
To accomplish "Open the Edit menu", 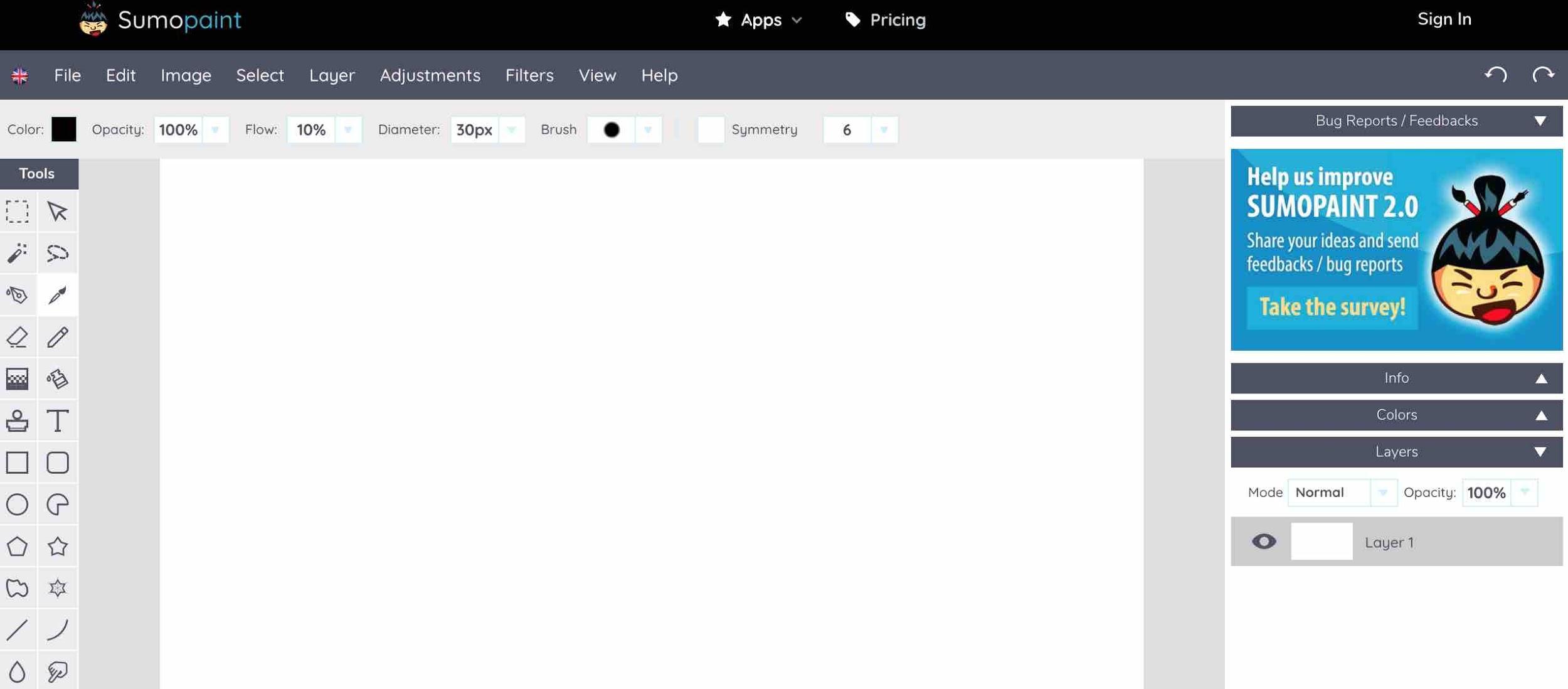I will click(x=120, y=75).
